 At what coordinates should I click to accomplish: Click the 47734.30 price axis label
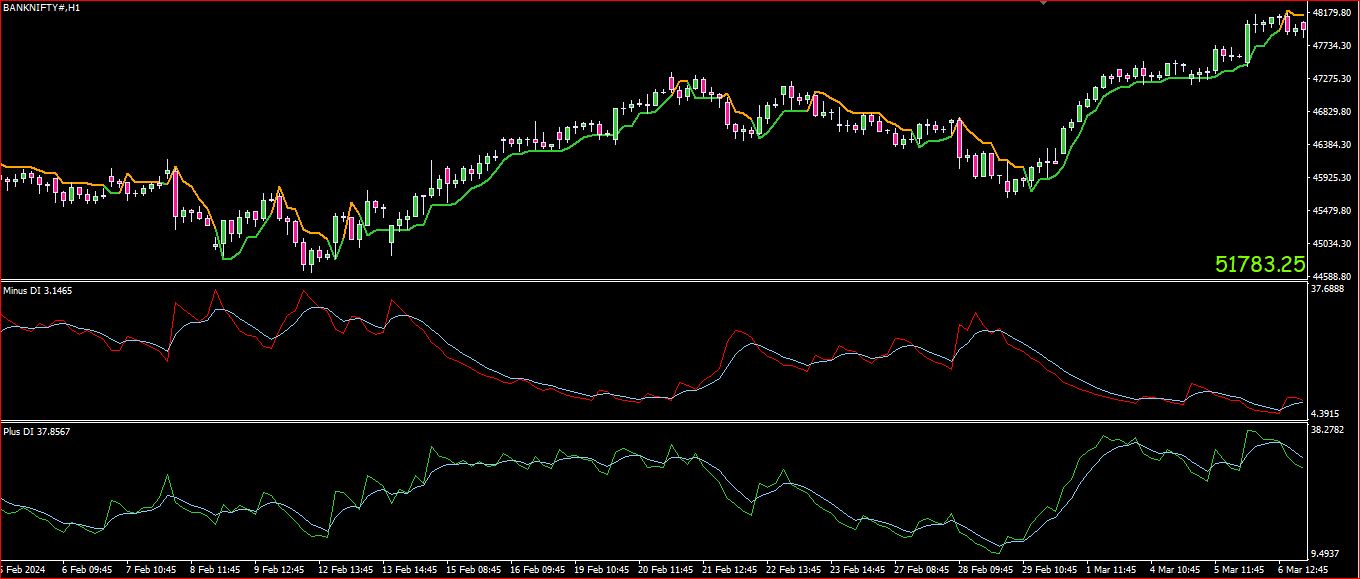coord(1333,46)
